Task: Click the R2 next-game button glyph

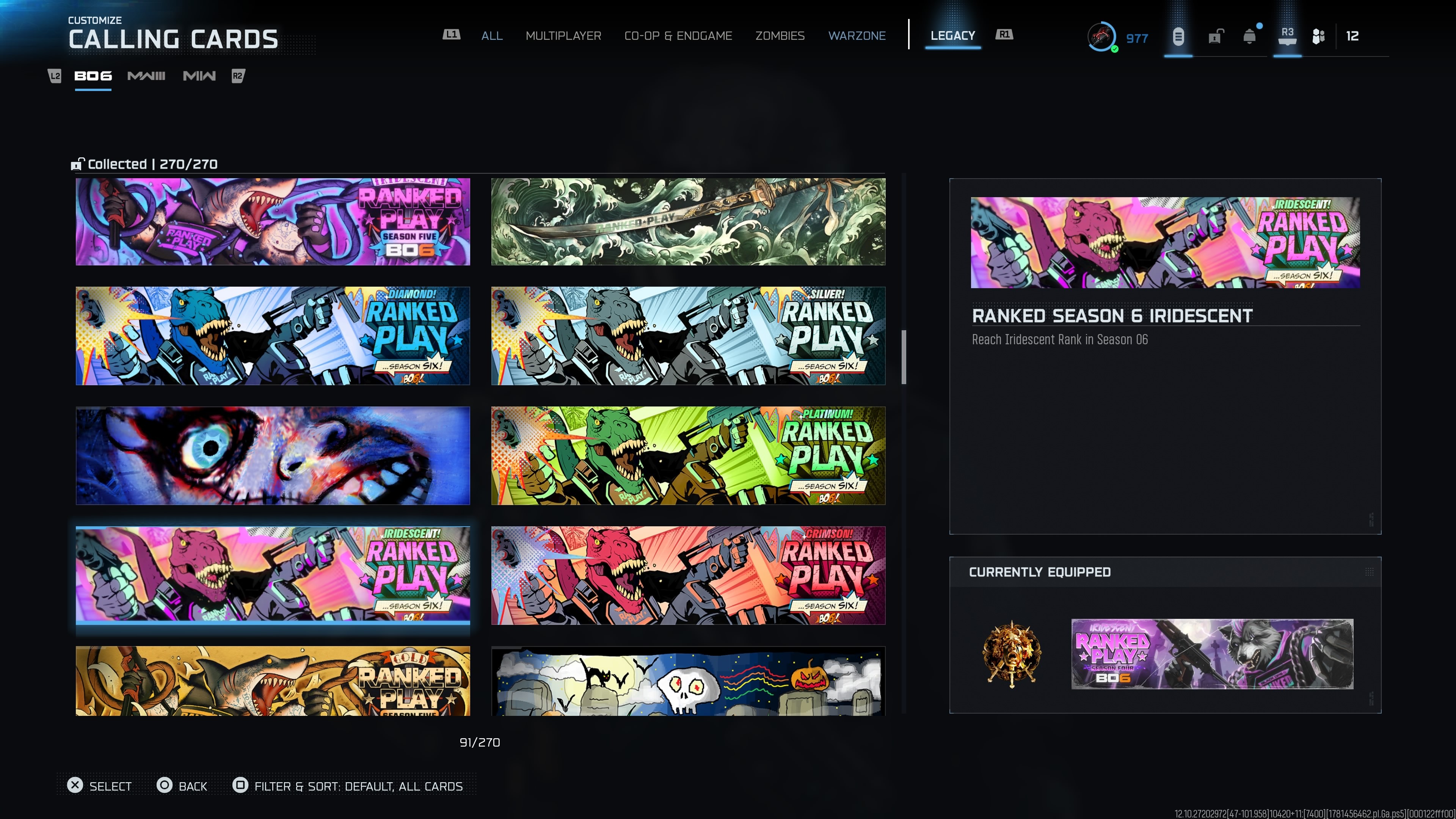Action: (x=238, y=76)
